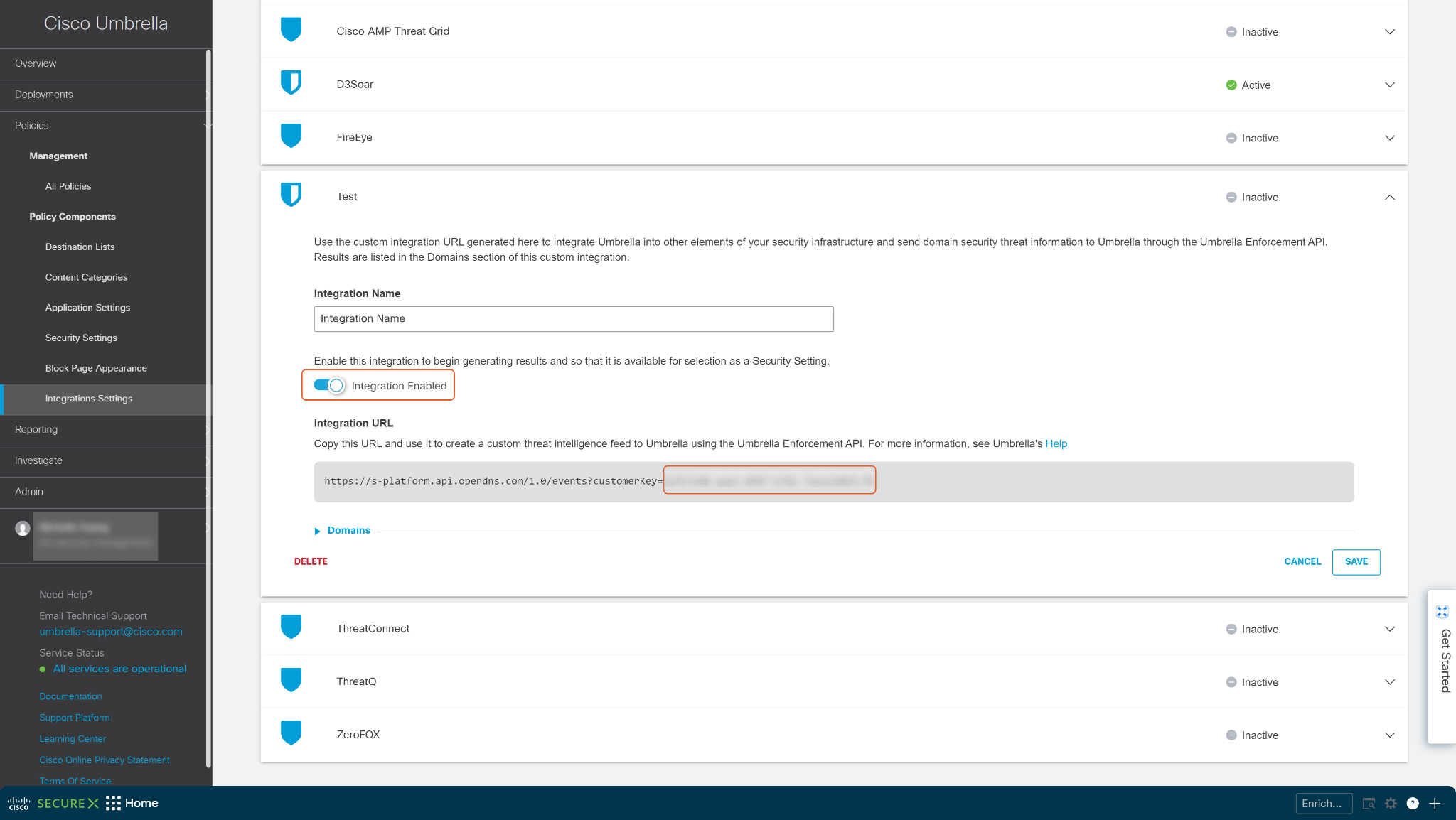Click the user profile avatar icon
Viewport: 1456px width, 820px height.
(23, 529)
